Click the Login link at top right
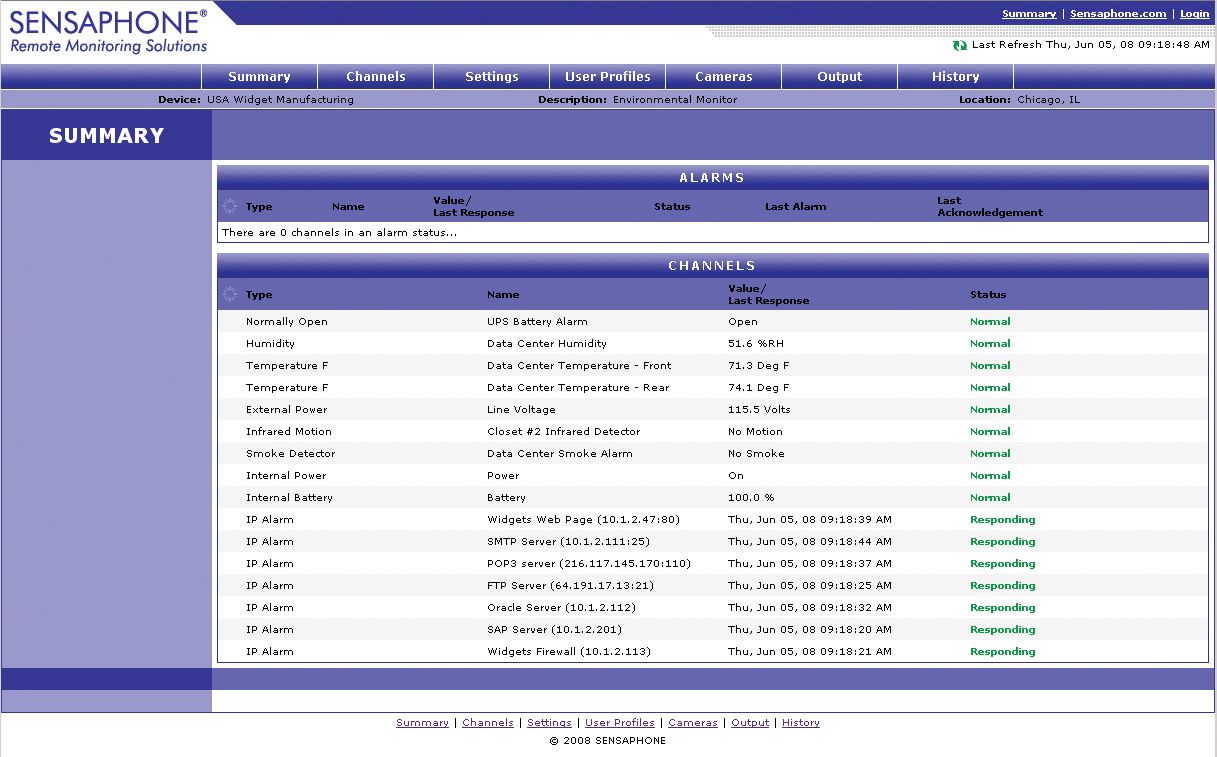The width and height of the screenshot is (1217, 757). pos(1194,14)
